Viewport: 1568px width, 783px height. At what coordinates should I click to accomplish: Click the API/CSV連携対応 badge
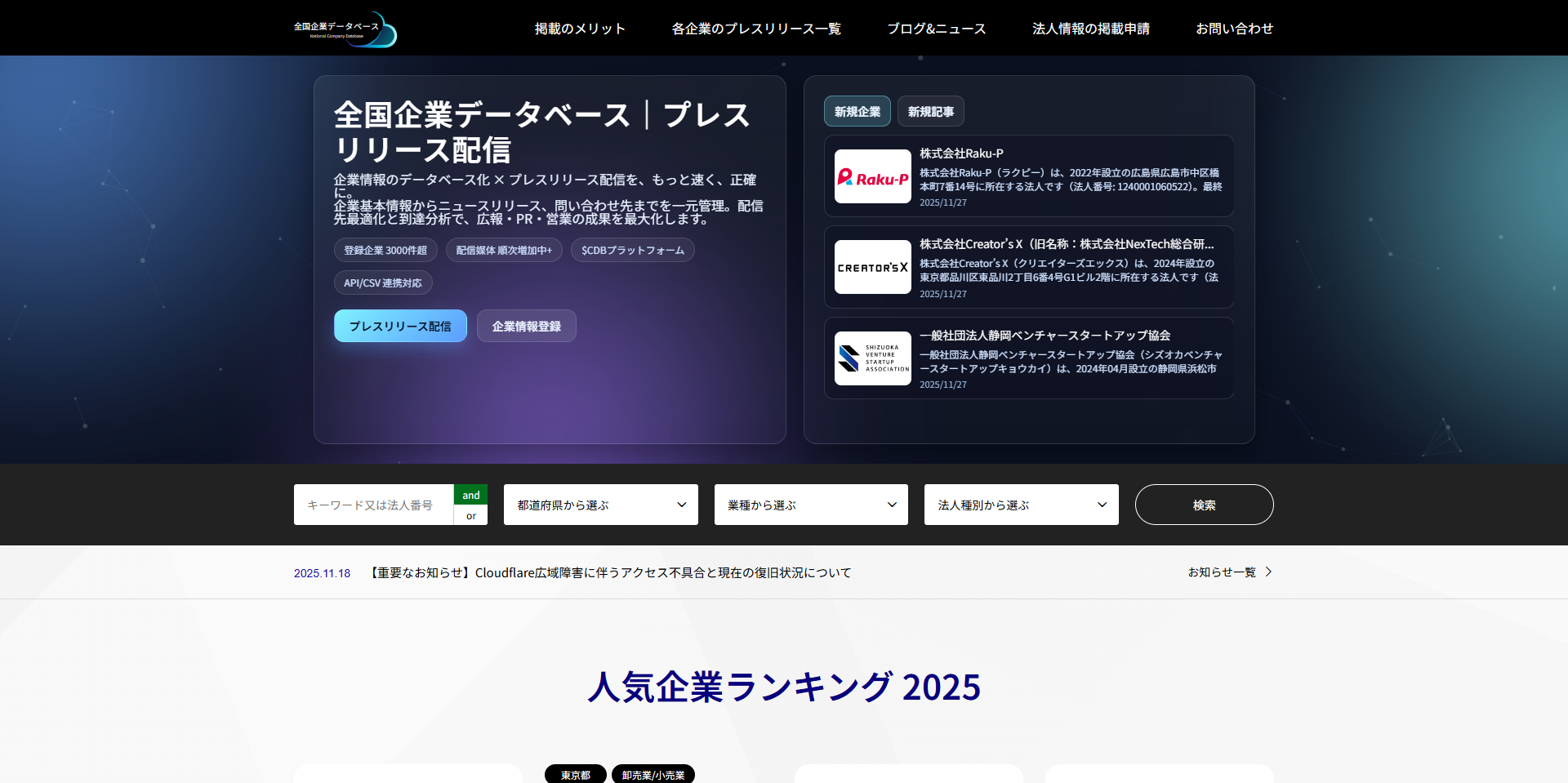(x=383, y=283)
